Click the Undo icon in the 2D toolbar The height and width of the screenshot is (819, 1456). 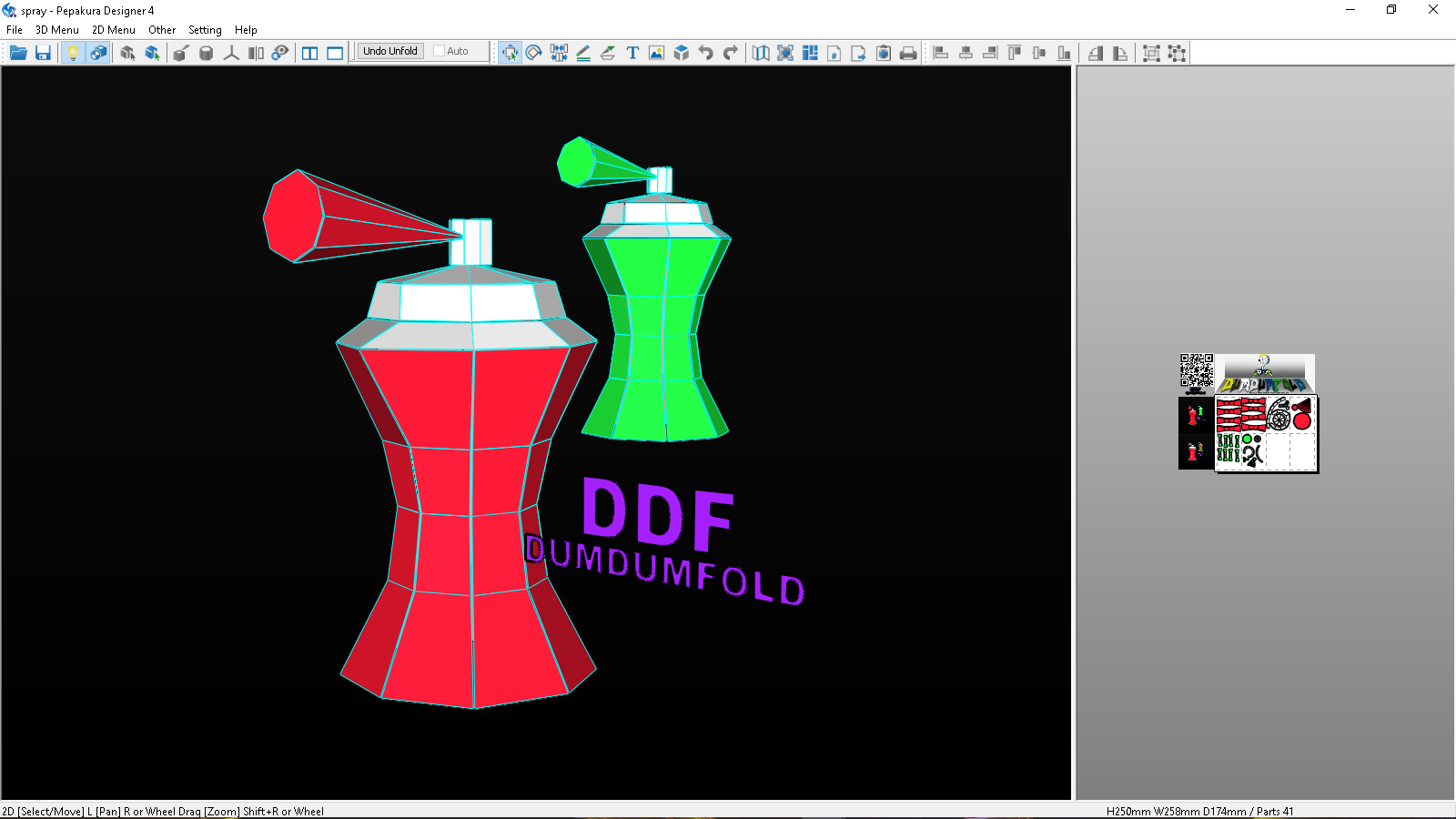tap(705, 52)
